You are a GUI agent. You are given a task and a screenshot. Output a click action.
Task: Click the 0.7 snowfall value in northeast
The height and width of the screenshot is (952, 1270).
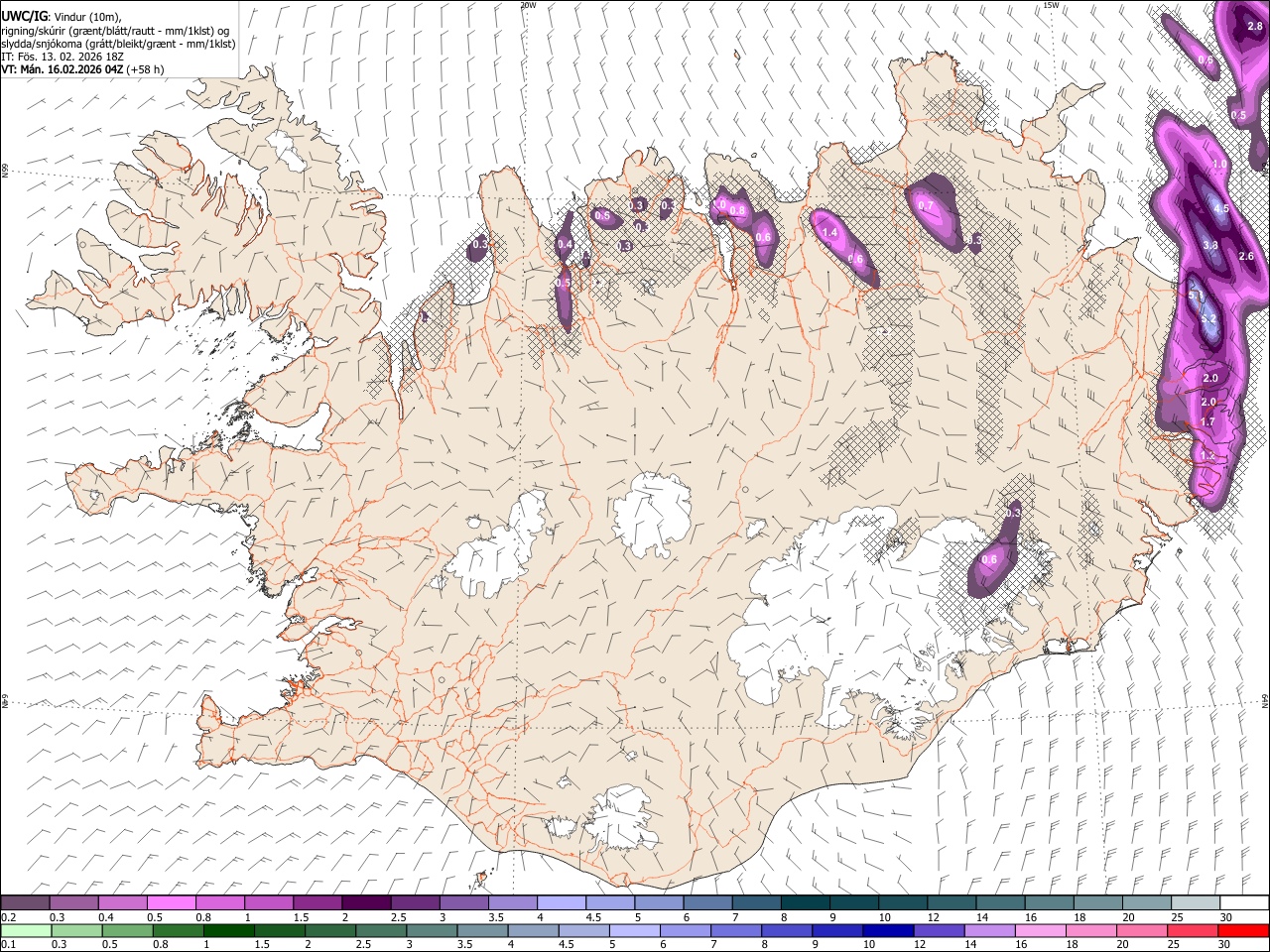[x=927, y=205]
